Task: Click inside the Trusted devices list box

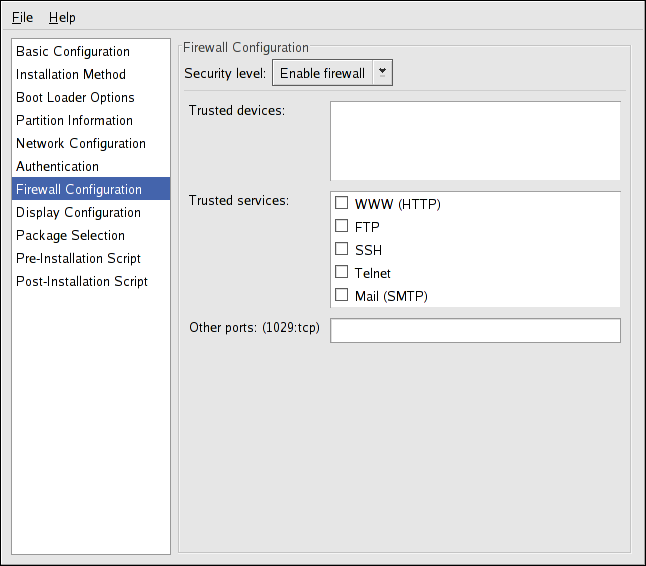Action: point(475,140)
